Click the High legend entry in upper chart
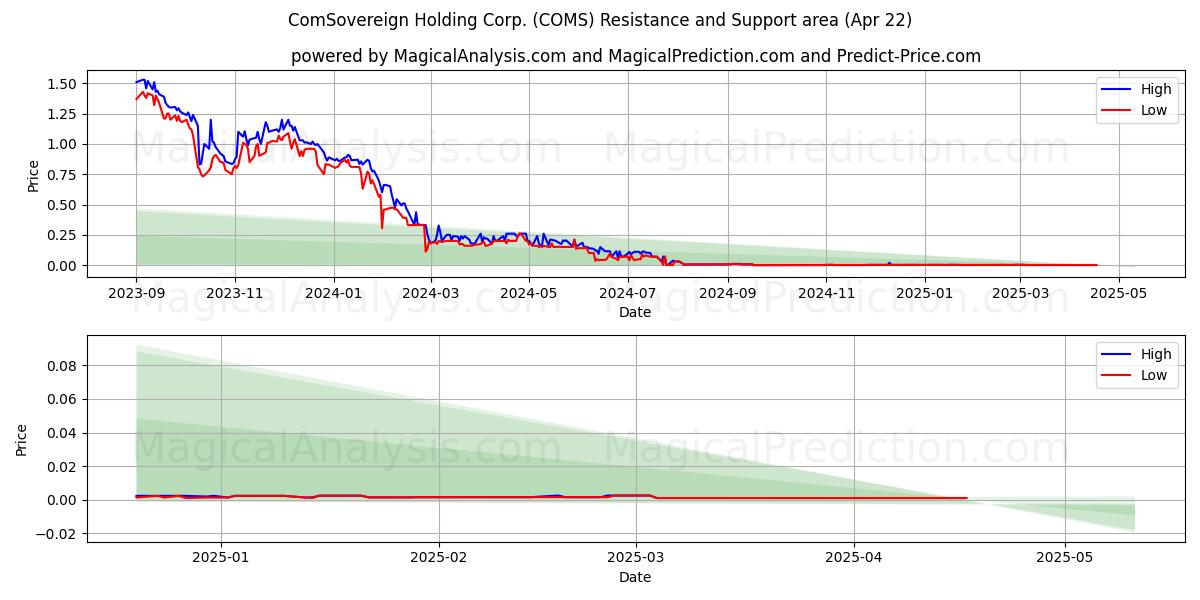 [1135, 89]
